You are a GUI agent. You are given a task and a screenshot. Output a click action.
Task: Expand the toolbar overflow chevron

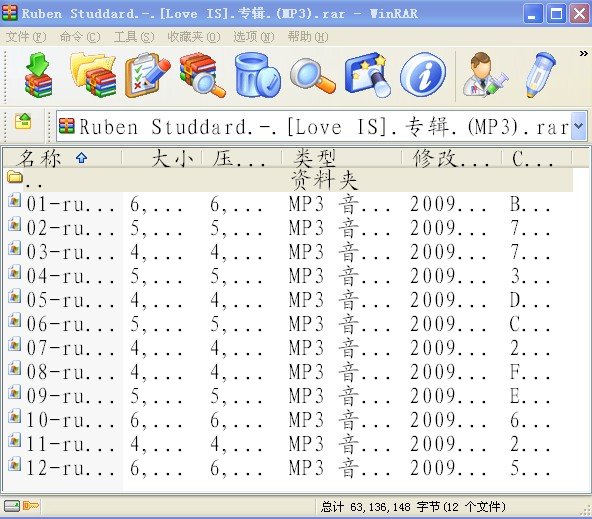(x=583, y=54)
